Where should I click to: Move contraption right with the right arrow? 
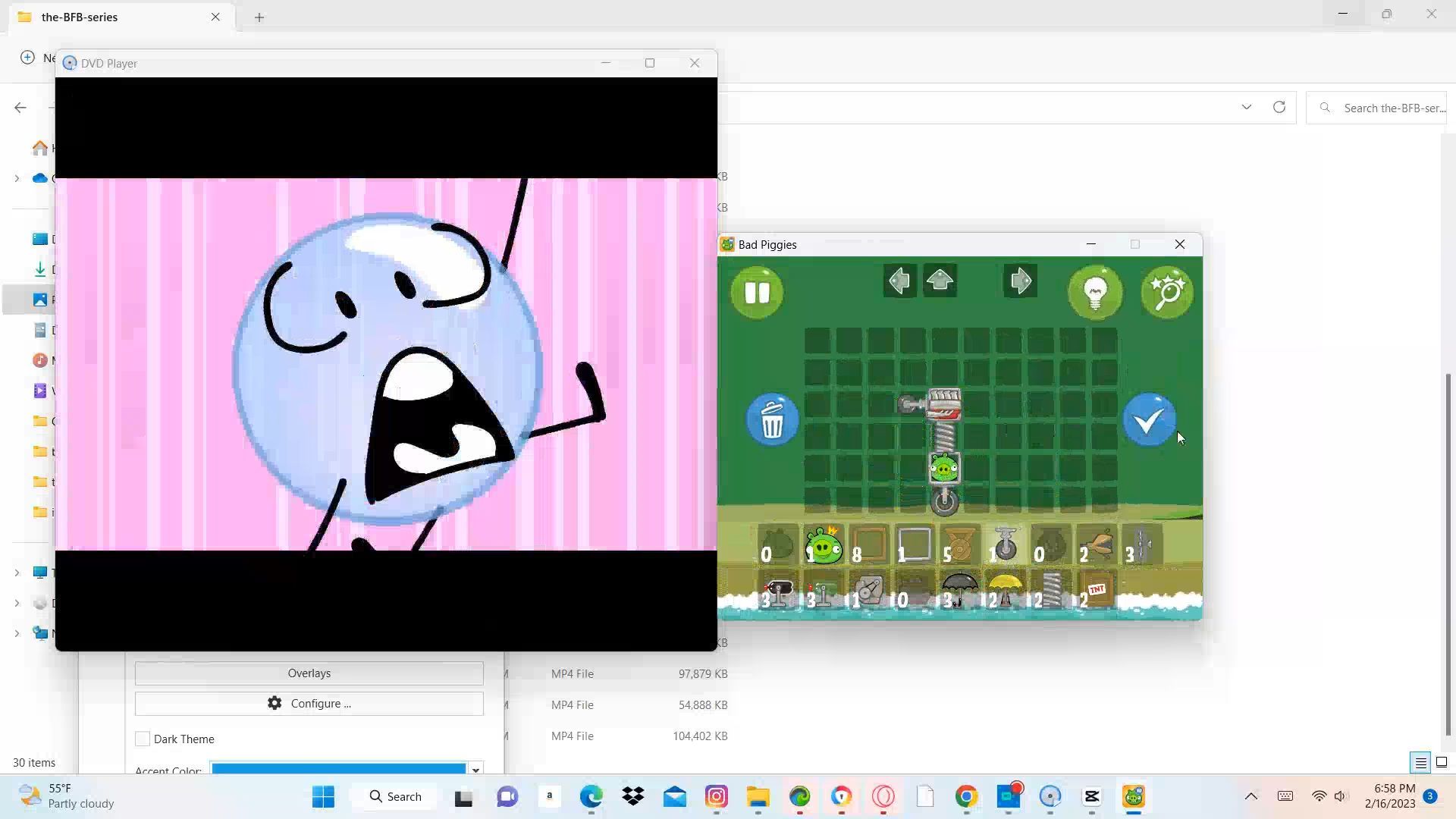(x=1020, y=281)
